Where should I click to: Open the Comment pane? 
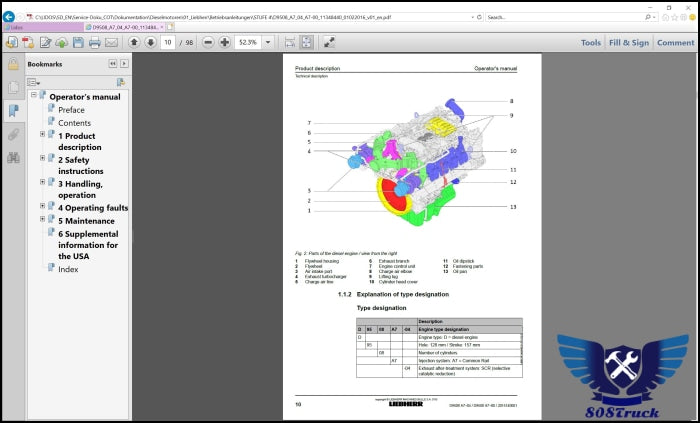(x=675, y=43)
